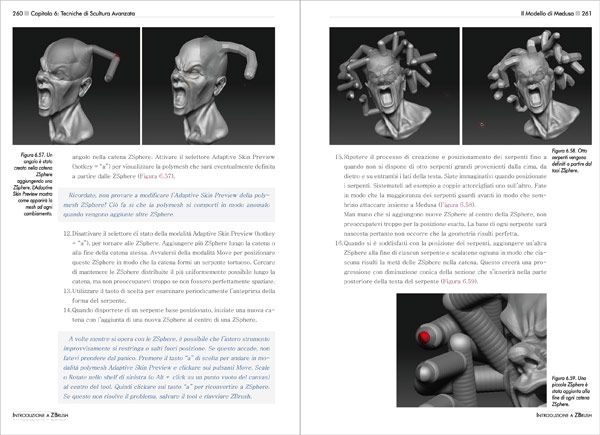This screenshot has width=600, height=435.
Task: Select the head image with angled ZSphere chain
Action: 76,86
